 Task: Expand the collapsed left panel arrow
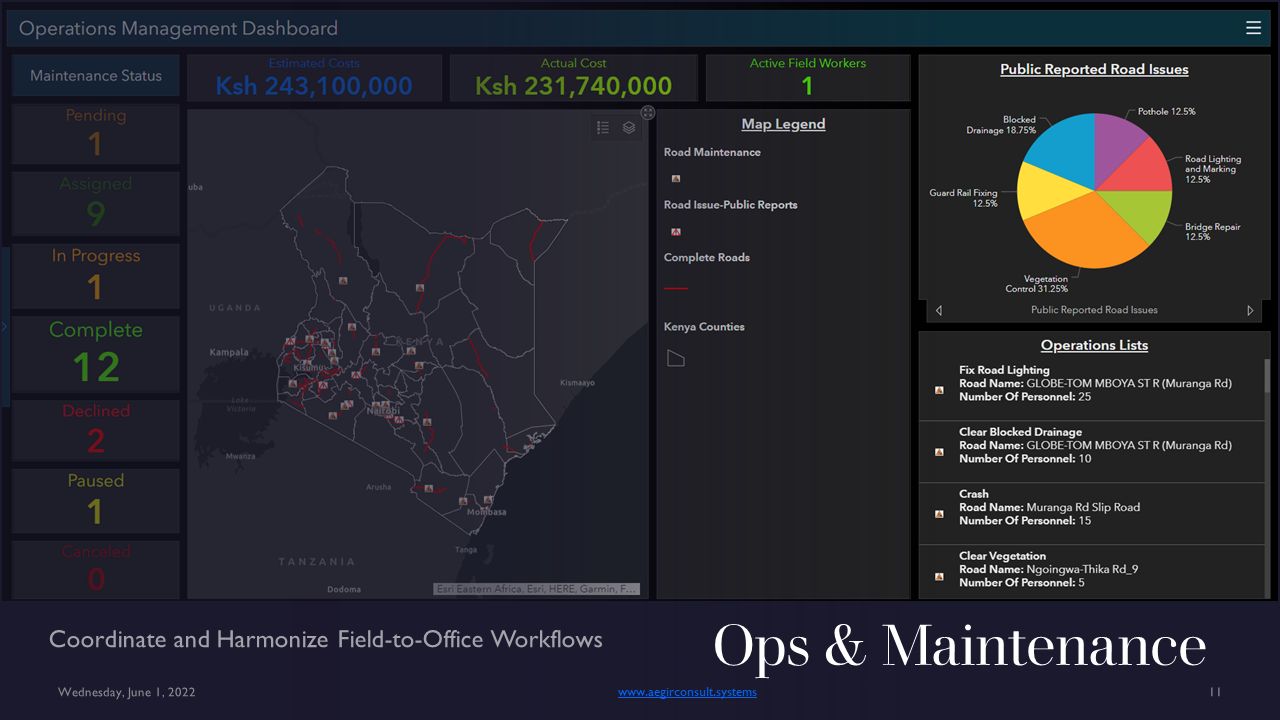point(4,326)
